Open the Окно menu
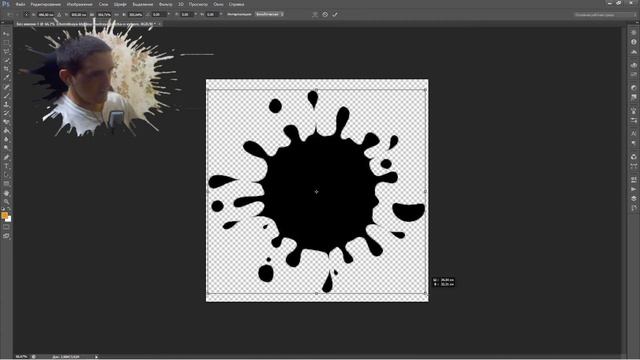This screenshot has height=360, width=640. pyautogui.click(x=218, y=4)
